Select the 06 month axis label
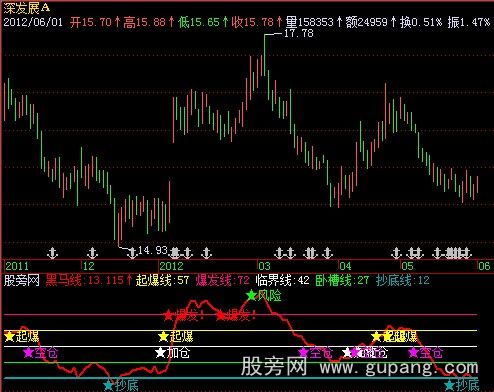494x392 pixels. click(x=484, y=266)
